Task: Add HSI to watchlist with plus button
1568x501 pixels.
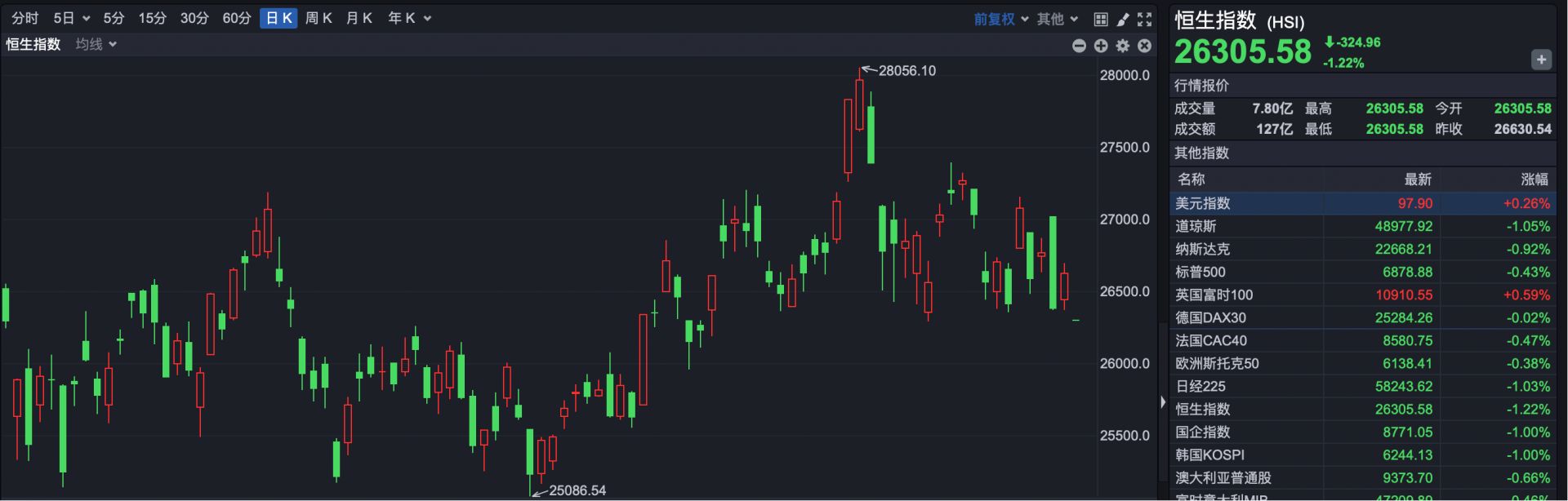Action: pyautogui.click(x=1541, y=60)
